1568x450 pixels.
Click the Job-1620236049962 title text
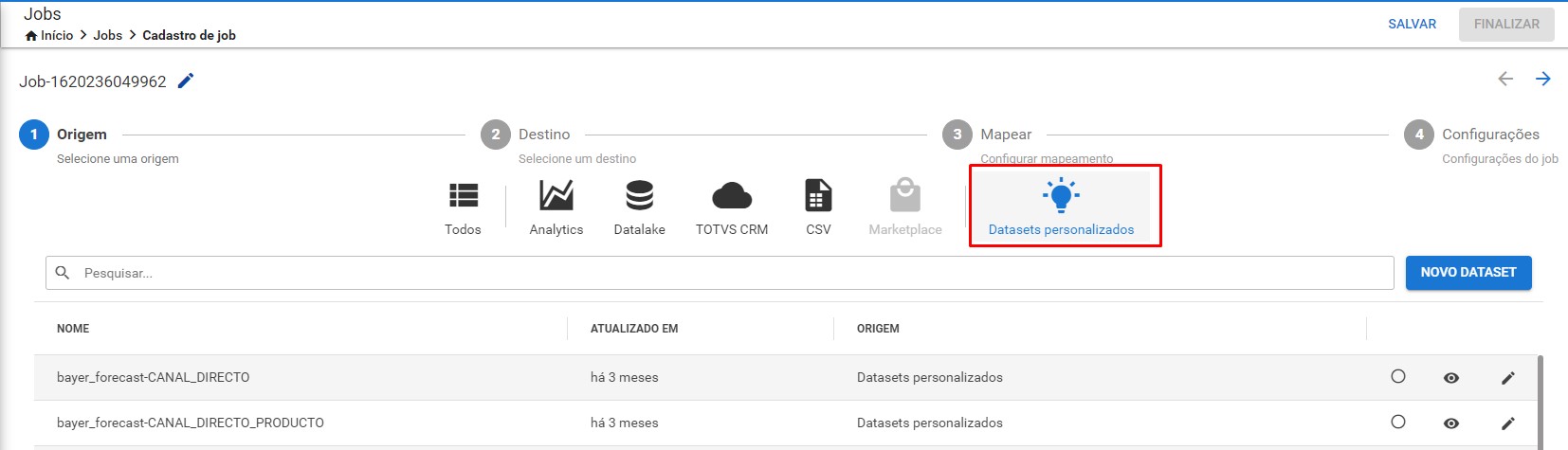tap(93, 81)
